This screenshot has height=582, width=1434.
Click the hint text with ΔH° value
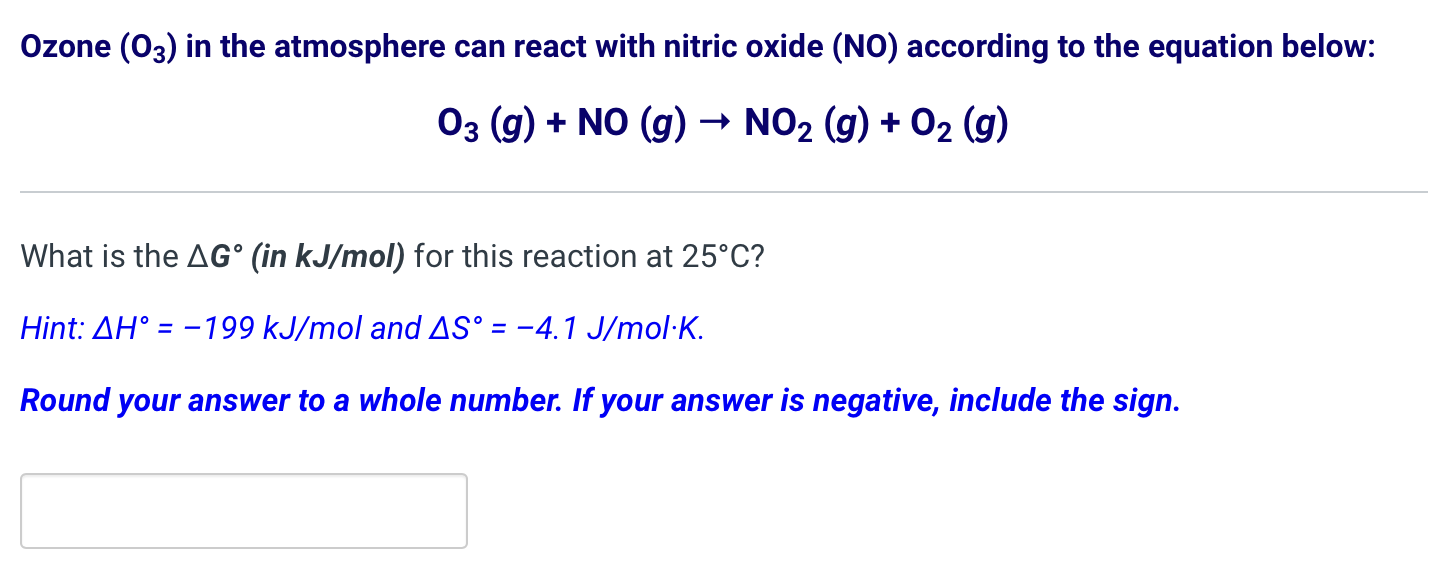[360, 327]
